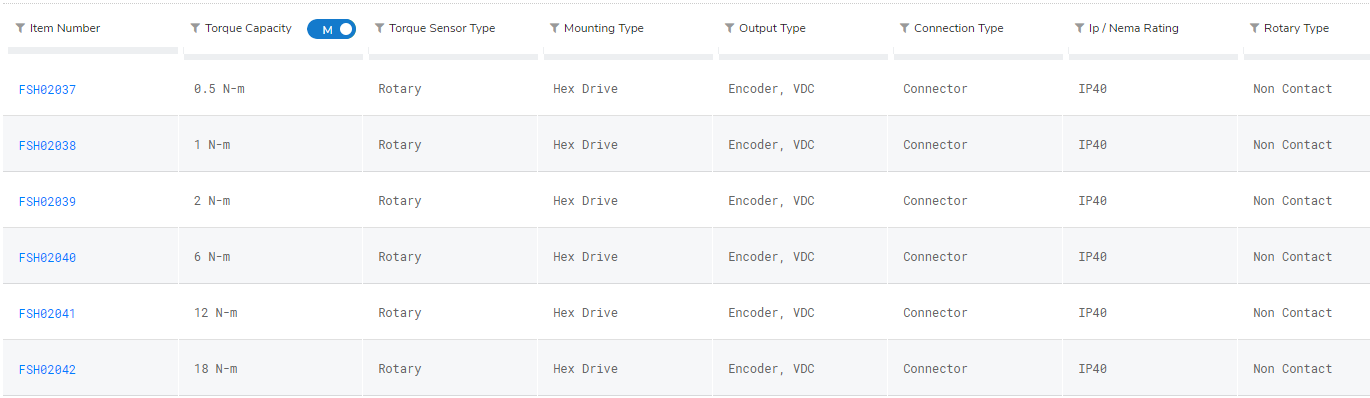
Task: Open item FSH02041 link
Action: [x=47, y=314]
